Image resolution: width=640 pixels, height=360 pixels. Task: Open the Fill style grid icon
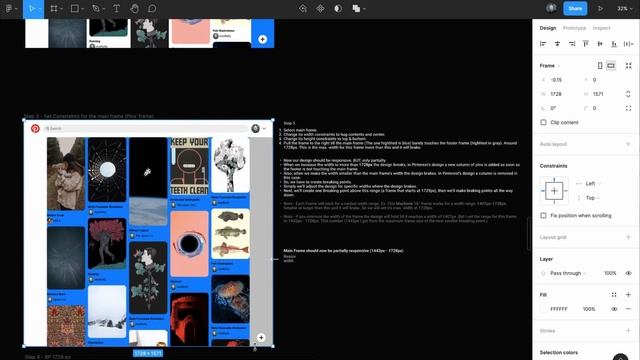(x=614, y=295)
